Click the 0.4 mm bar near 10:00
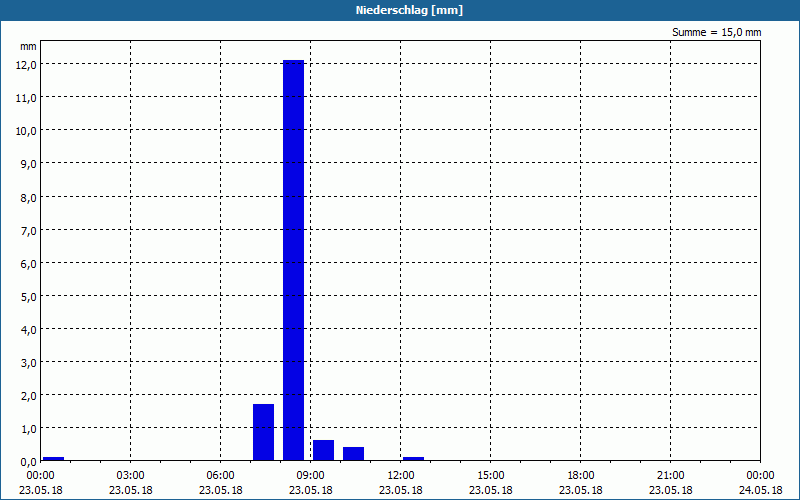The height and width of the screenshot is (500, 800). click(x=354, y=454)
